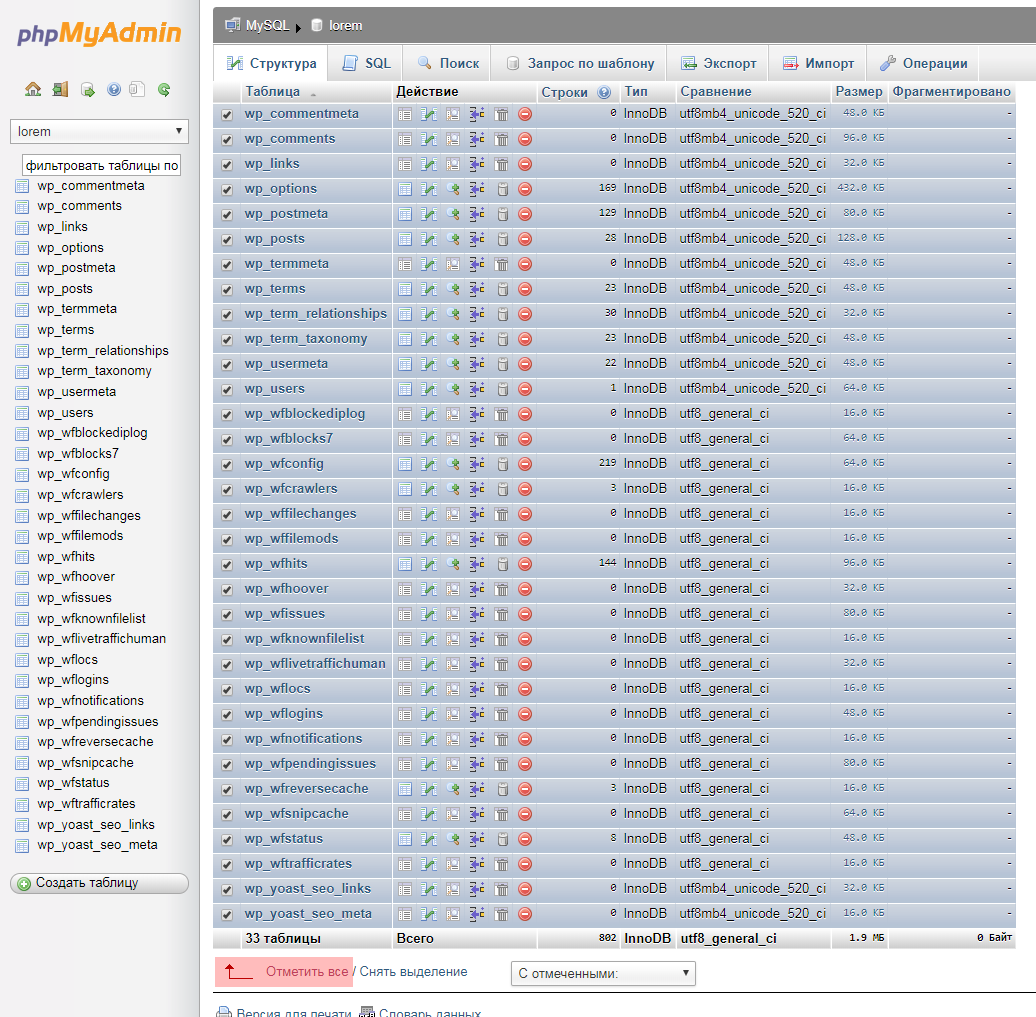Click the empty trash icon for wp_users
The height and width of the screenshot is (1017, 1036).
click(x=502, y=389)
